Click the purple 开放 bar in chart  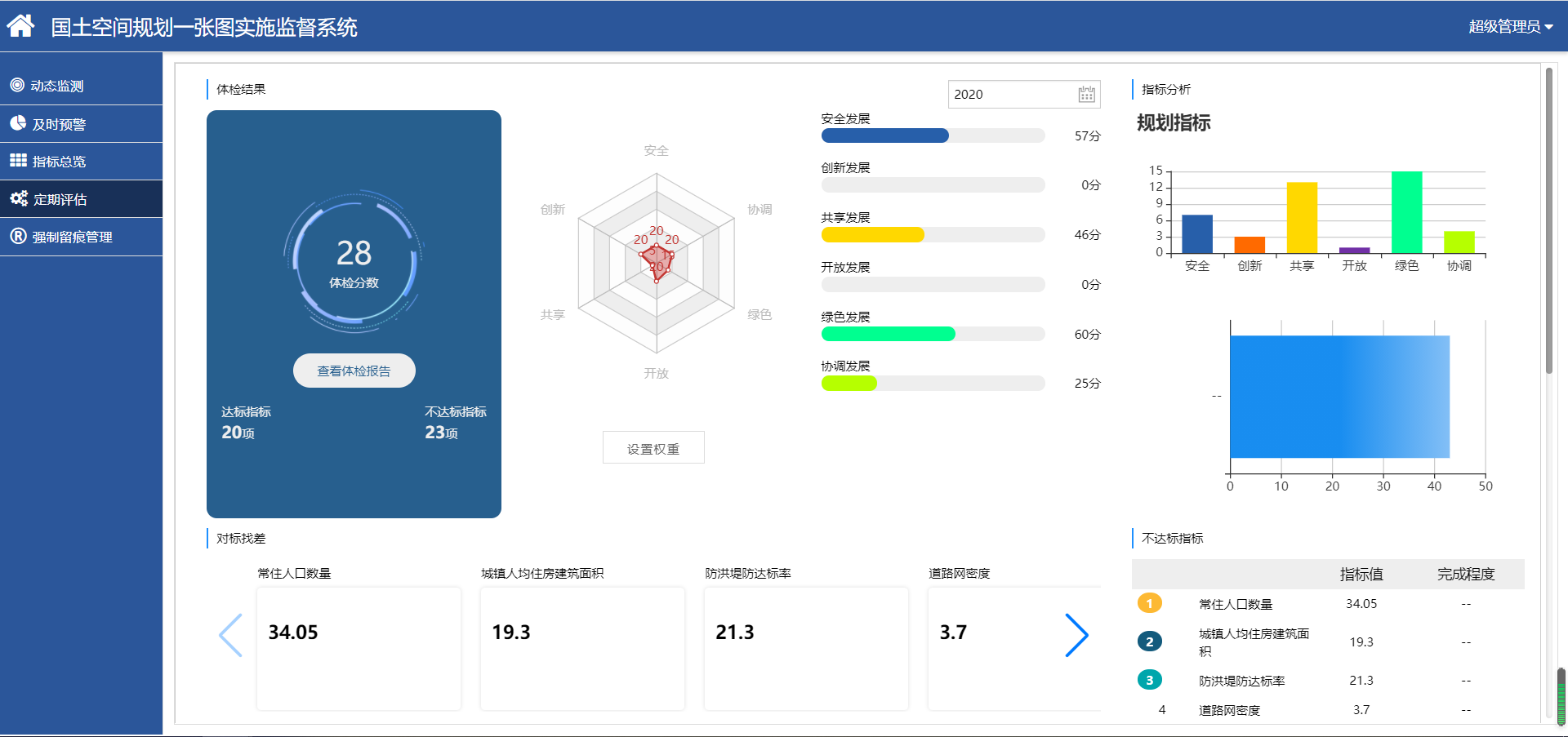click(1354, 251)
